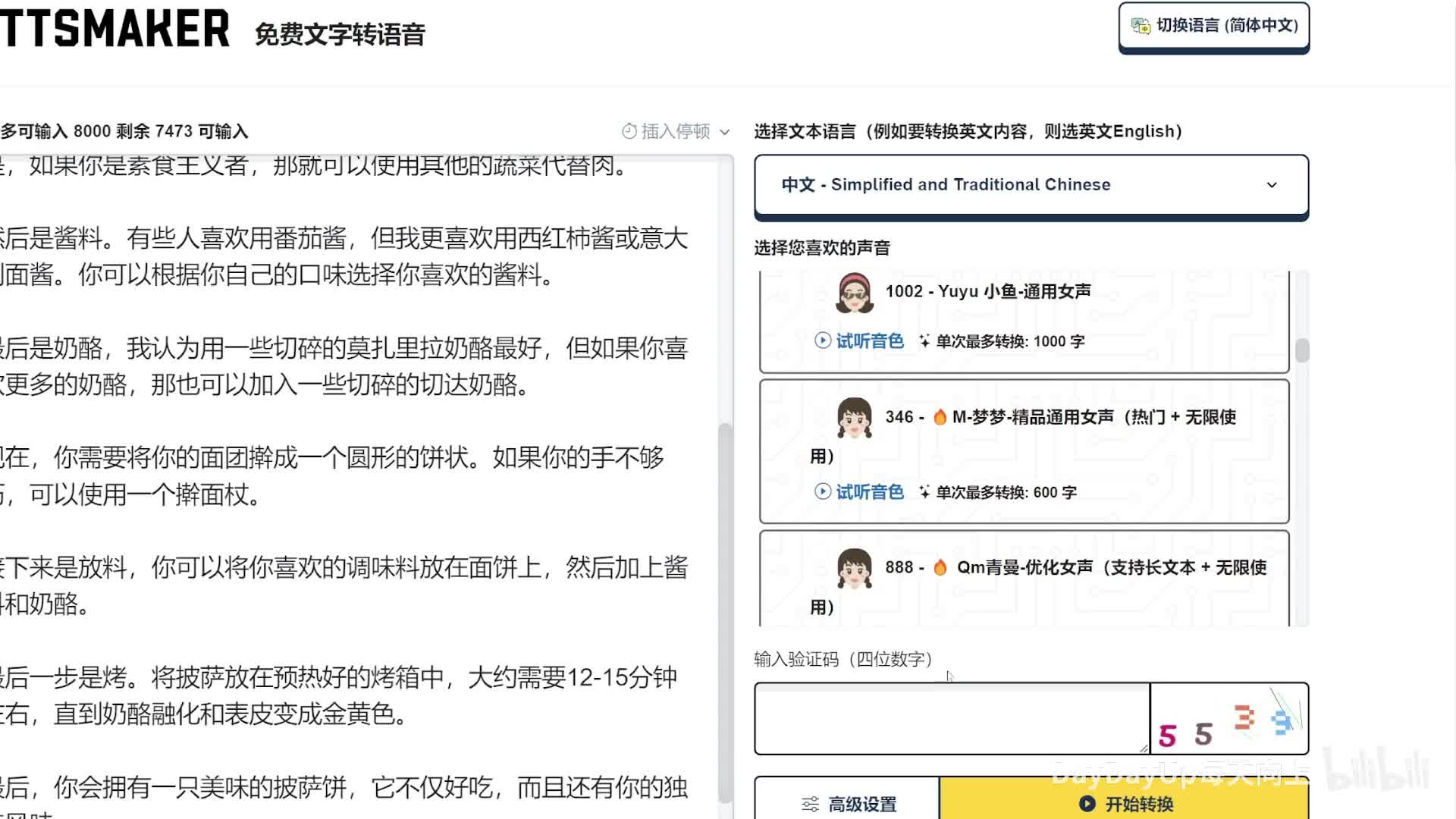Click avatar of 346 M-梦梦 voice
Image resolution: width=1456 pixels, height=819 pixels.
855,418
